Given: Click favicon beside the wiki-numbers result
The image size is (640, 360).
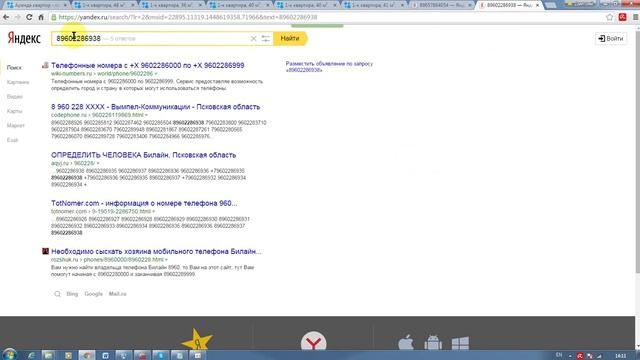Looking at the screenshot, I should tap(45, 65).
